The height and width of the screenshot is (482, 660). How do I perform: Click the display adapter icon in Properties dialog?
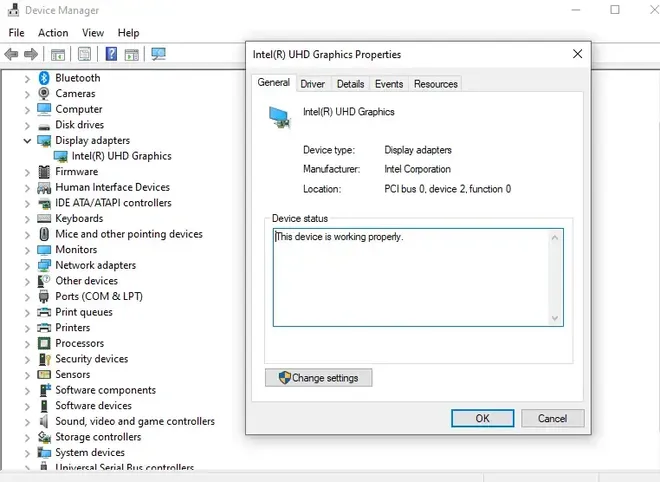click(x=280, y=117)
